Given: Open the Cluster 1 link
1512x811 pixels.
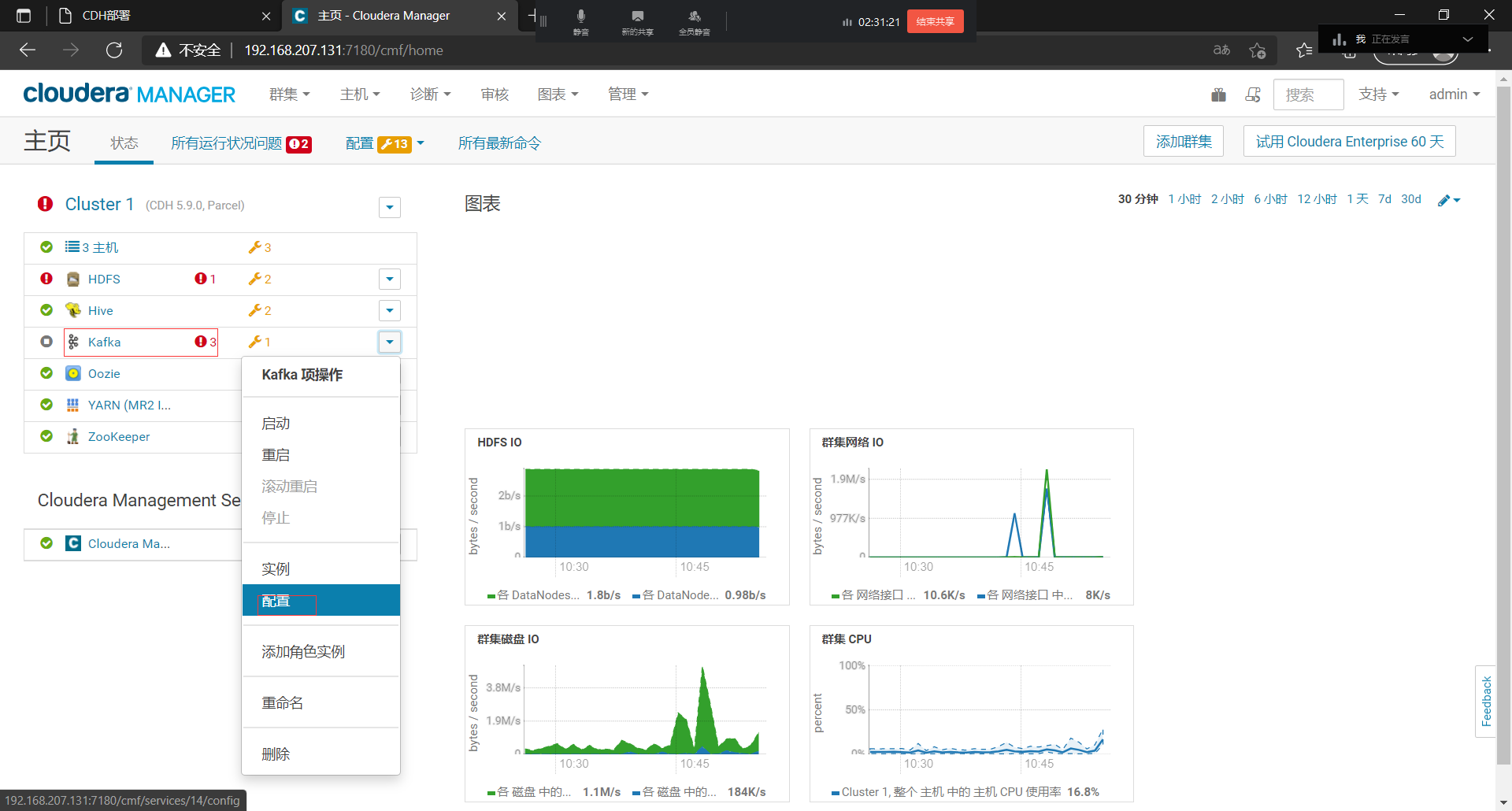Looking at the screenshot, I should click(x=99, y=204).
